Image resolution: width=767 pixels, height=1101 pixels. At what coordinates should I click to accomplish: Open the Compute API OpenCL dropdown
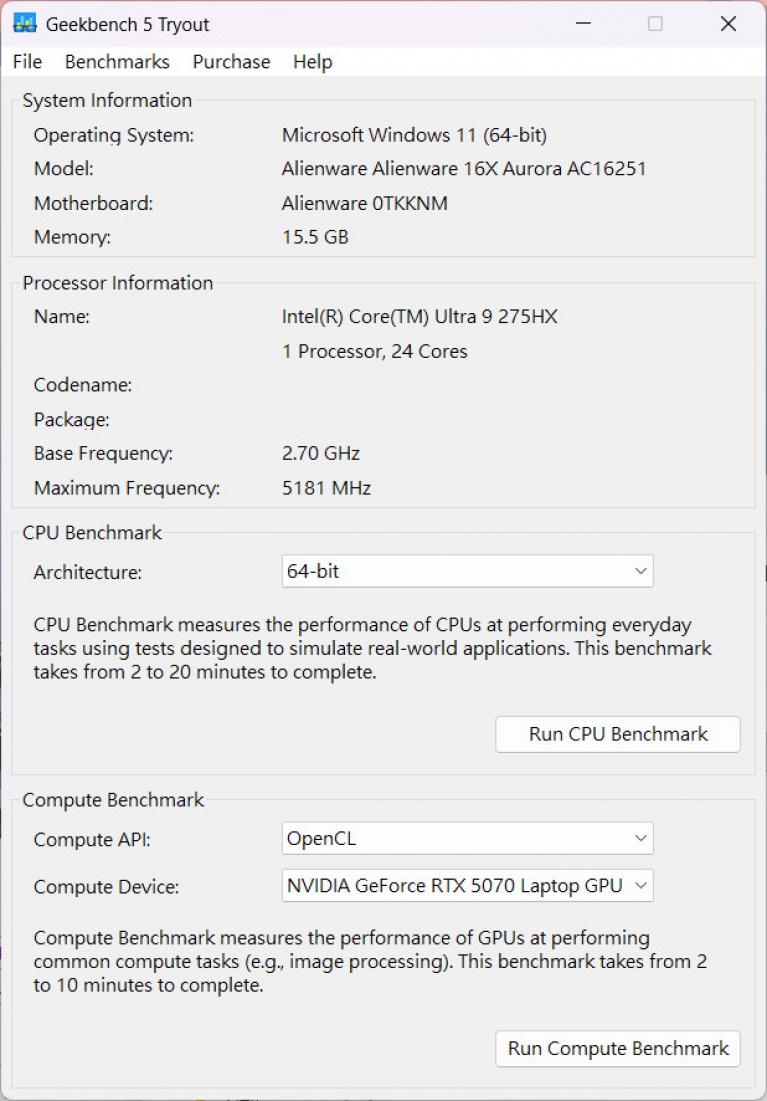467,839
